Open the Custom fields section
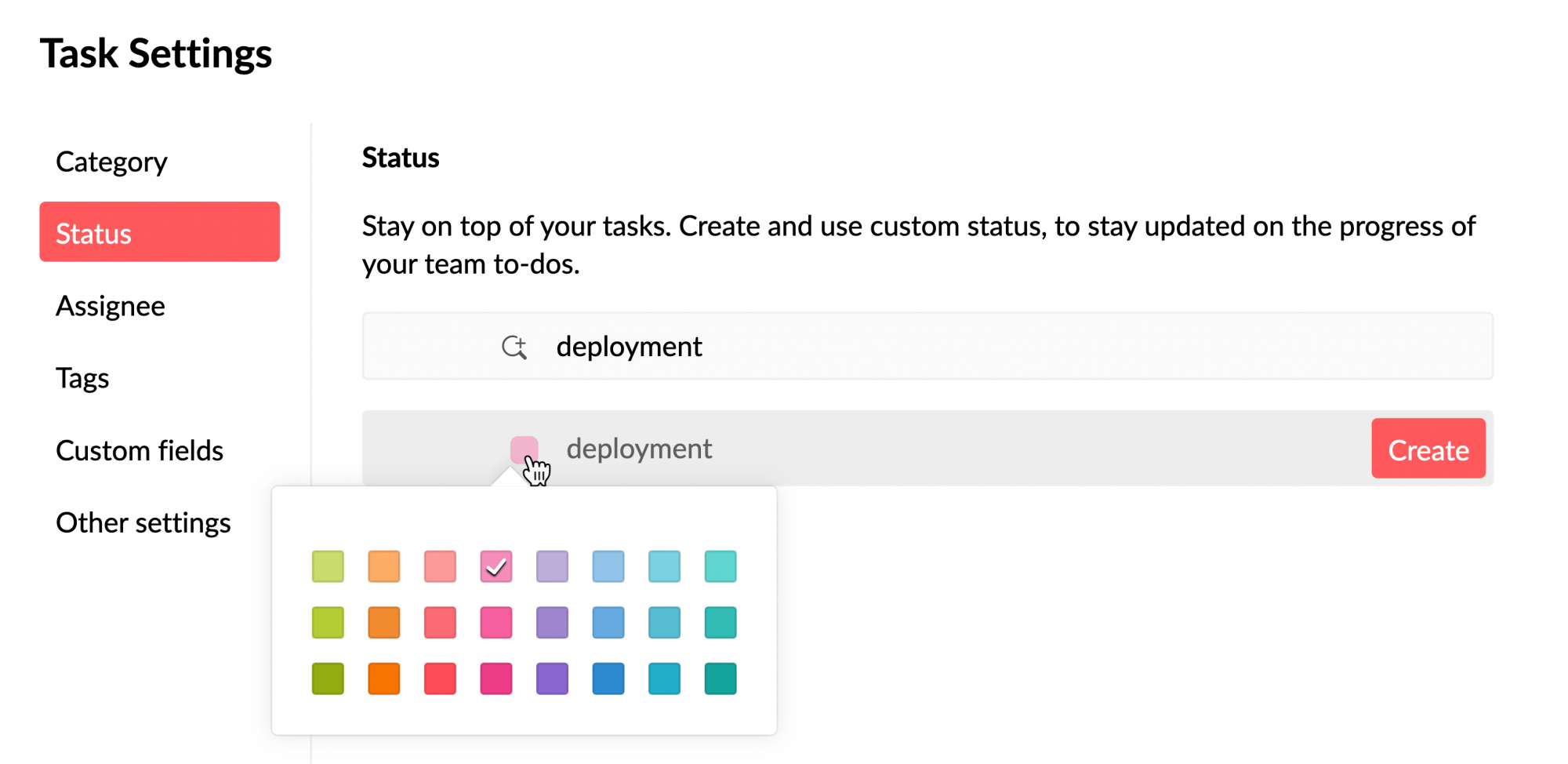 tap(140, 450)
